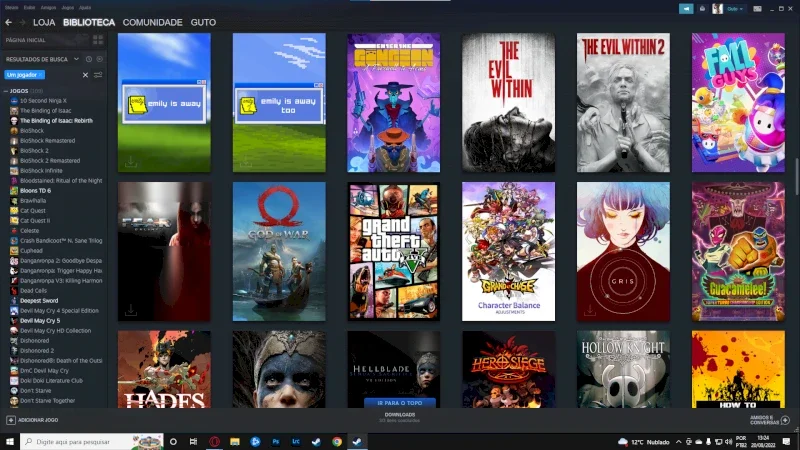Select Bloons TD 6 in list
Screen dimensions: 800x450
35,190
